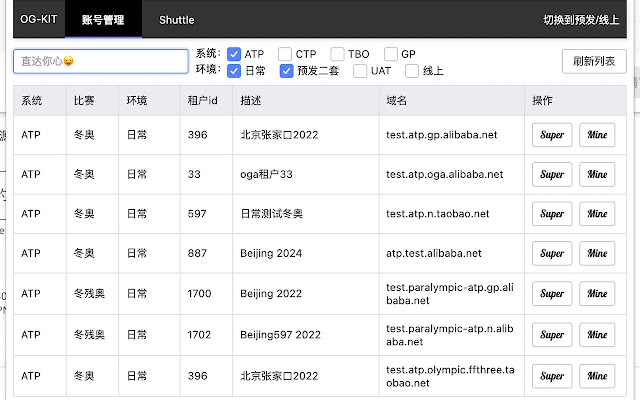The image size is (640, 400).
Task: Click Super for test.atp.gp.alibaba.net row
Action: [551, 135]
